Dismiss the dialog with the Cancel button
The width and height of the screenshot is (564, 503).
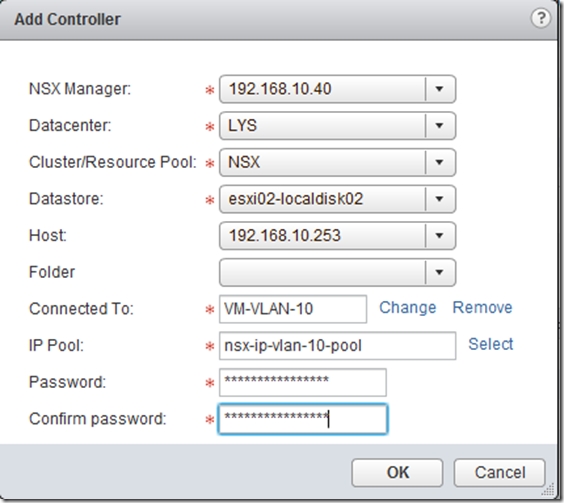[500, 472]
